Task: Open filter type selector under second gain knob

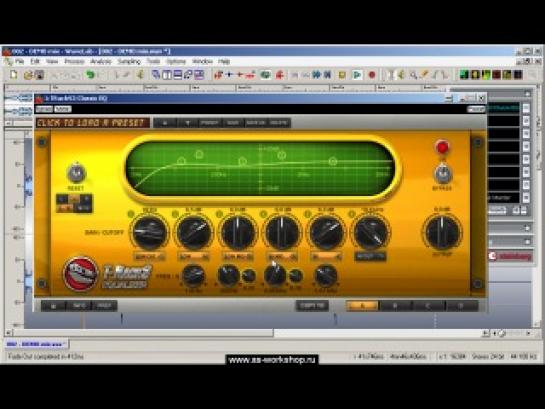Action: point(194,257)
